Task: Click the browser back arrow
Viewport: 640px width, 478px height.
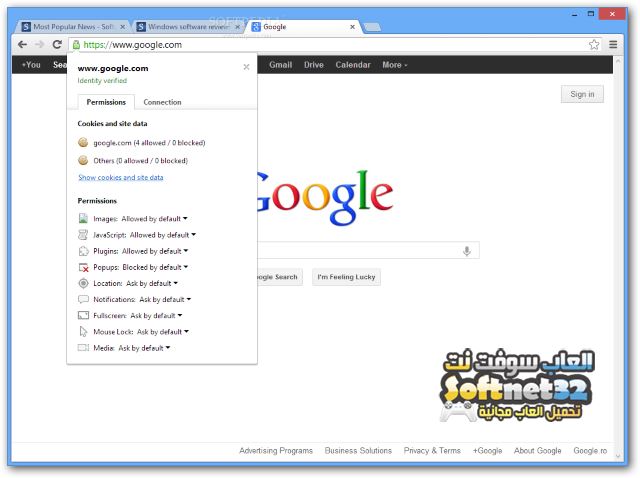Action: tap(22, 44)
